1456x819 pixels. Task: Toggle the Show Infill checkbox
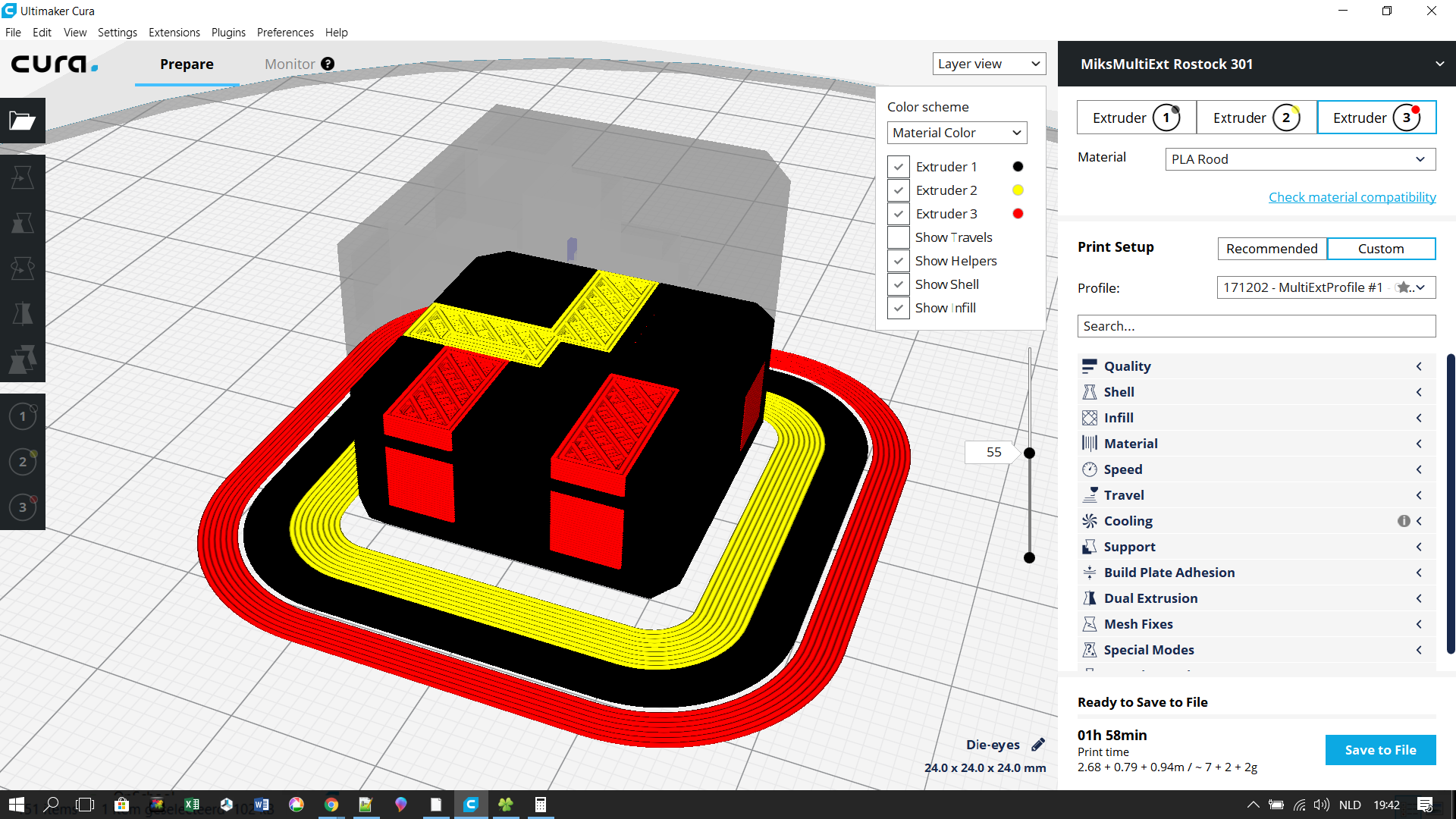click(x=899, y=308)
